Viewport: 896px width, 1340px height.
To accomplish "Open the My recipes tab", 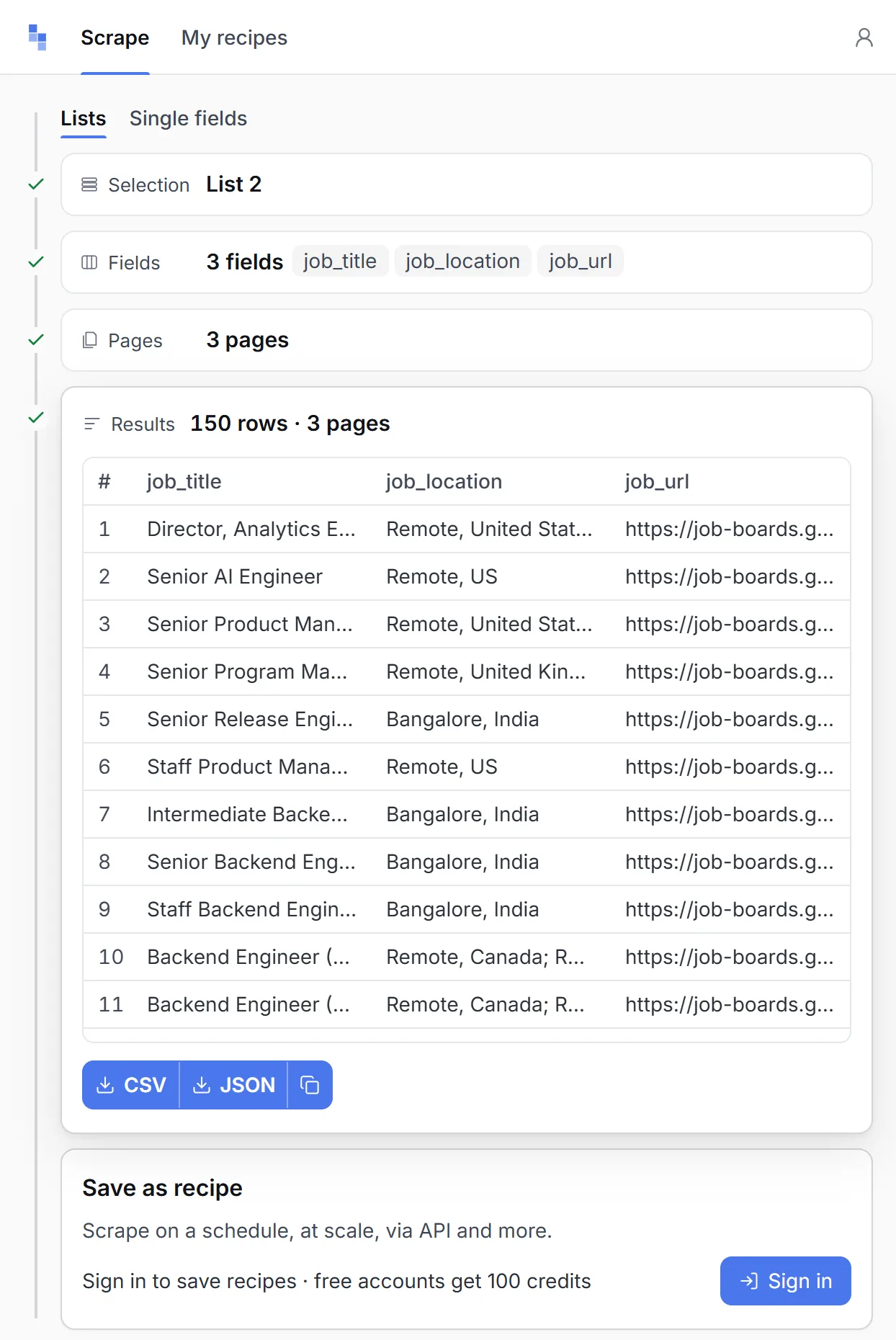I will click(x=234, y=37).
